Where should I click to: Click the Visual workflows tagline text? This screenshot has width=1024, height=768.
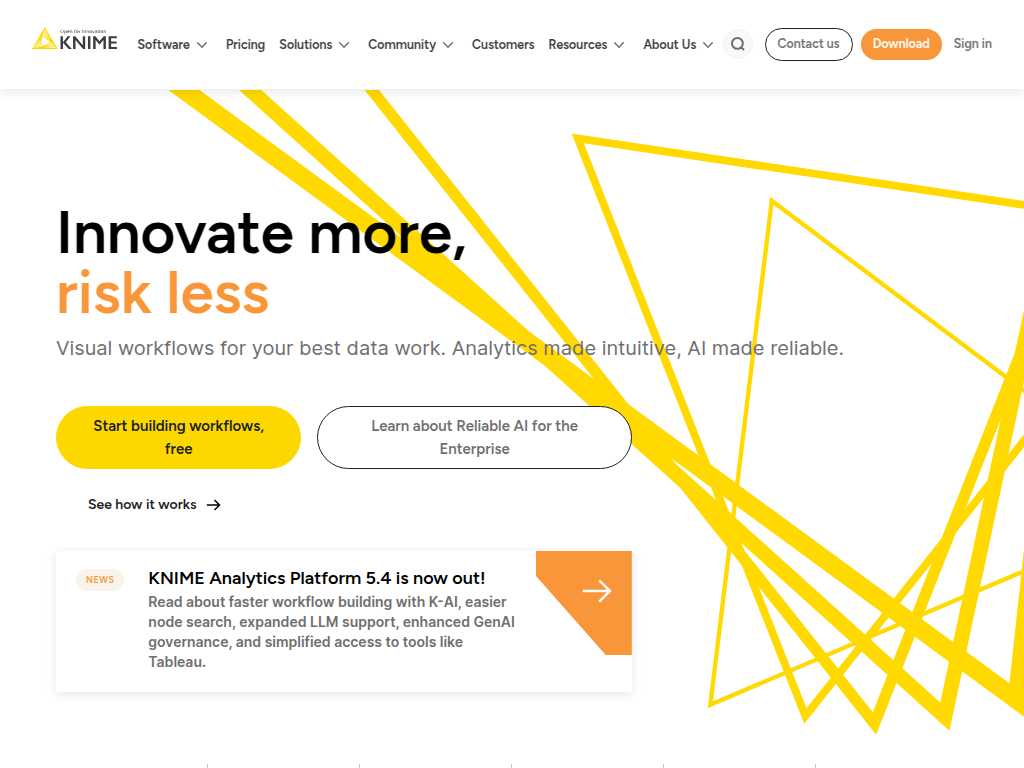[x=450, y=348]
